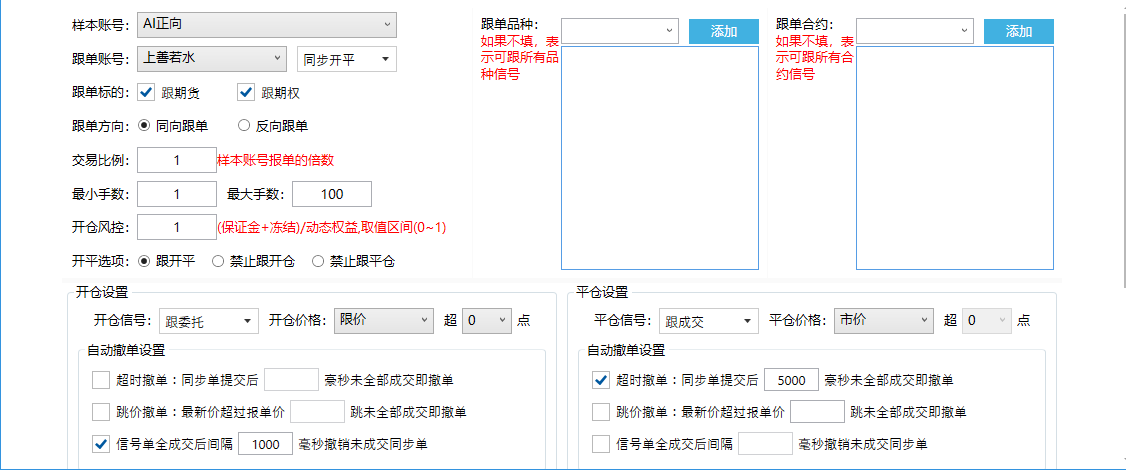The image size is (1126, 470).
Task: Open the 同步开平 mode dropdown
Action: coord(347,59)
